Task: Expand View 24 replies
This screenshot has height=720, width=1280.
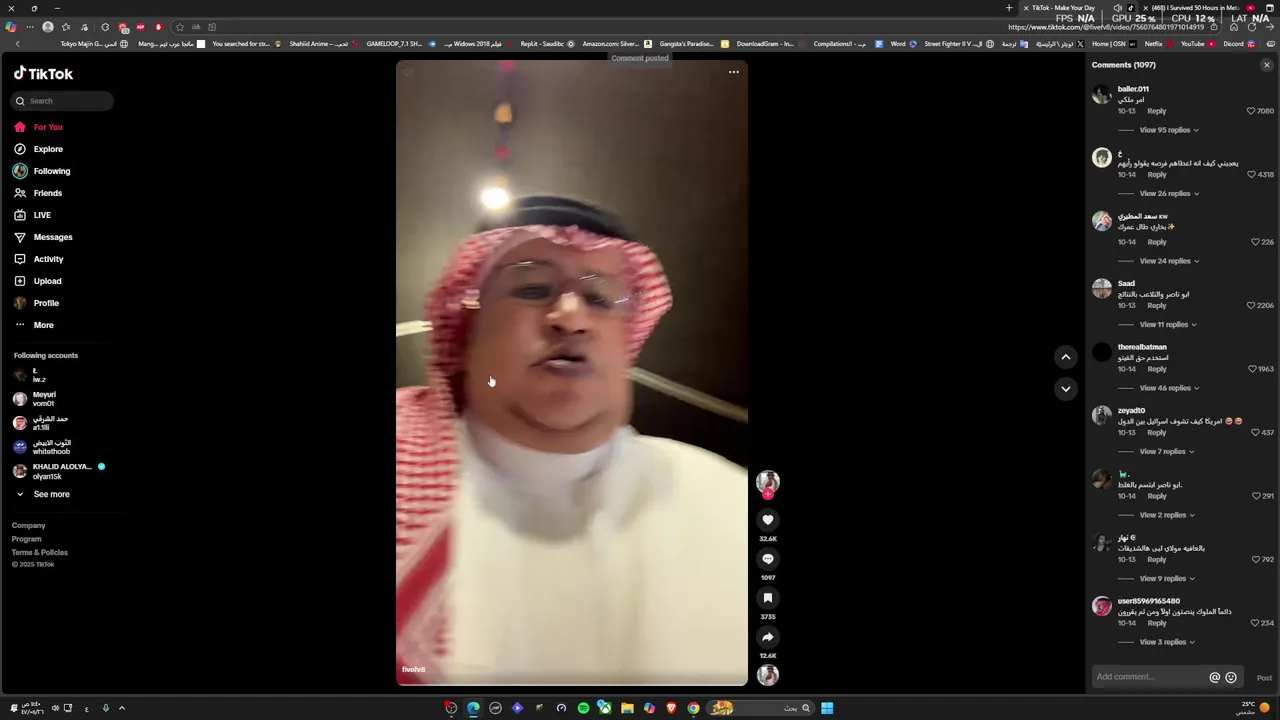Action: pos(1169,261)
